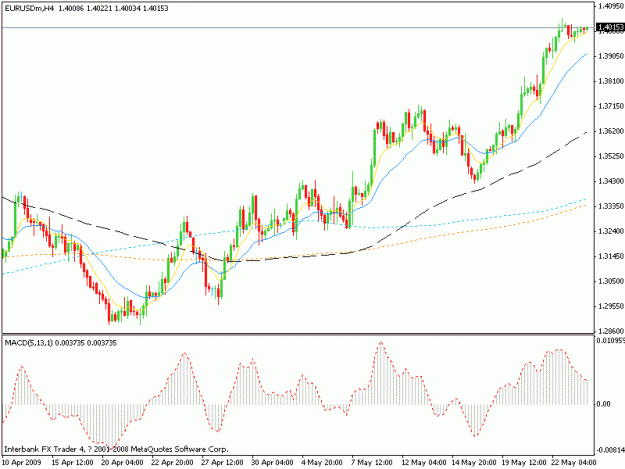Click the Interbank FX Trader 4 copyright text
The image size is (625, 469).
116,449
